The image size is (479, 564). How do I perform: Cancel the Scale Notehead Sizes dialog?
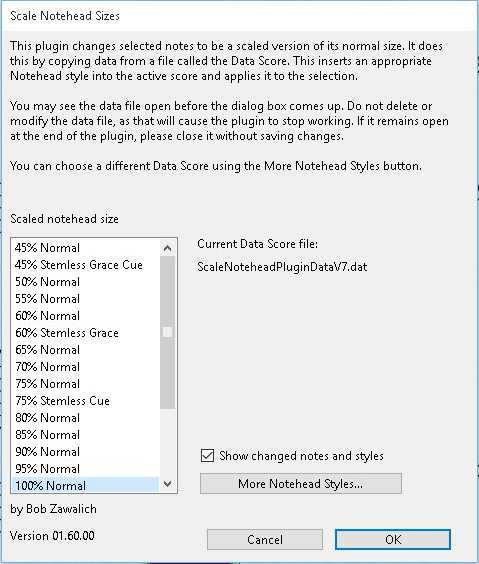pos(265,539)
